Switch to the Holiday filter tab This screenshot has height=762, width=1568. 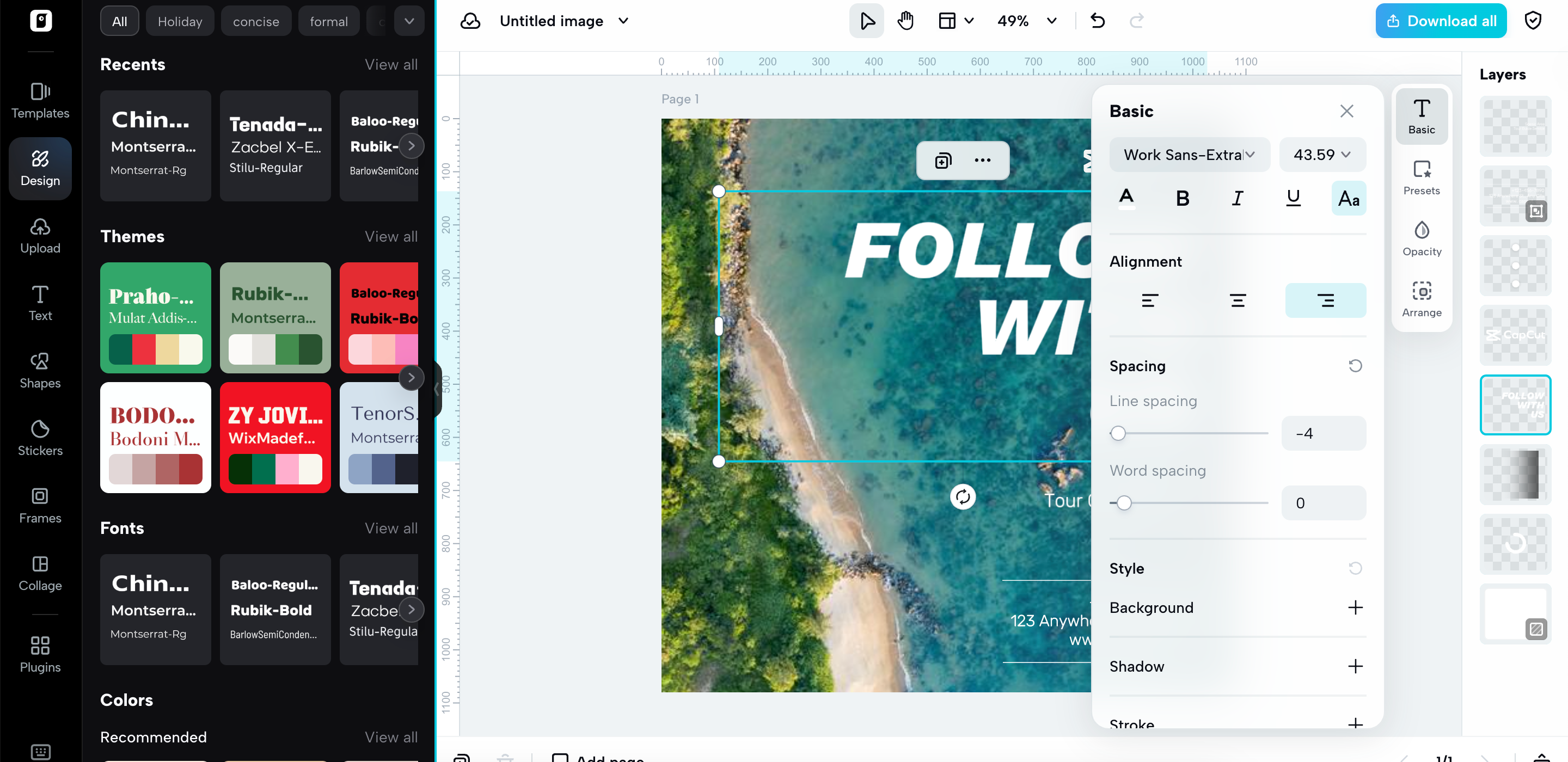click(180, 20)
